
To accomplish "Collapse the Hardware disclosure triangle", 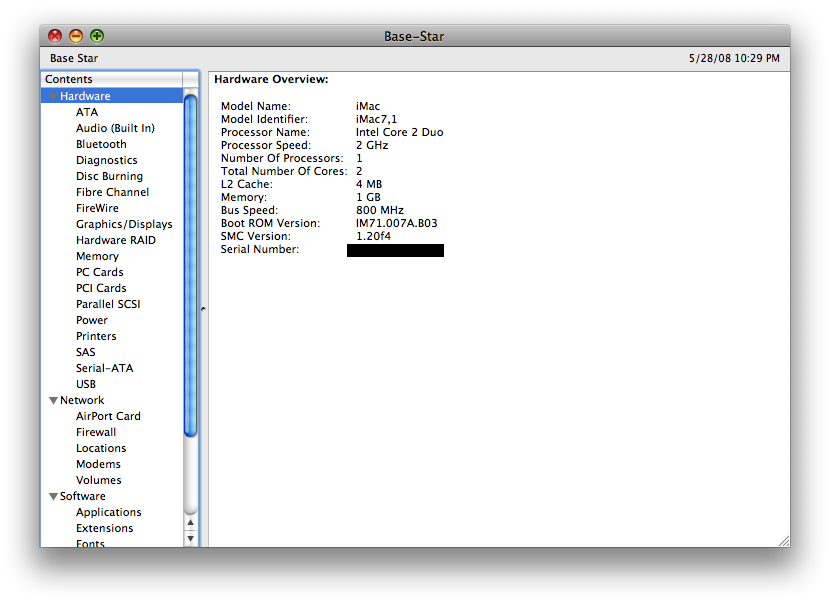I will click(x=53, y=96).
